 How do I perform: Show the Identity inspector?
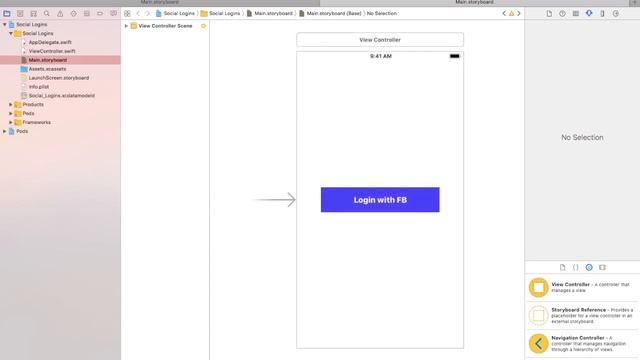pyautogui.click(x=576, y=13)
